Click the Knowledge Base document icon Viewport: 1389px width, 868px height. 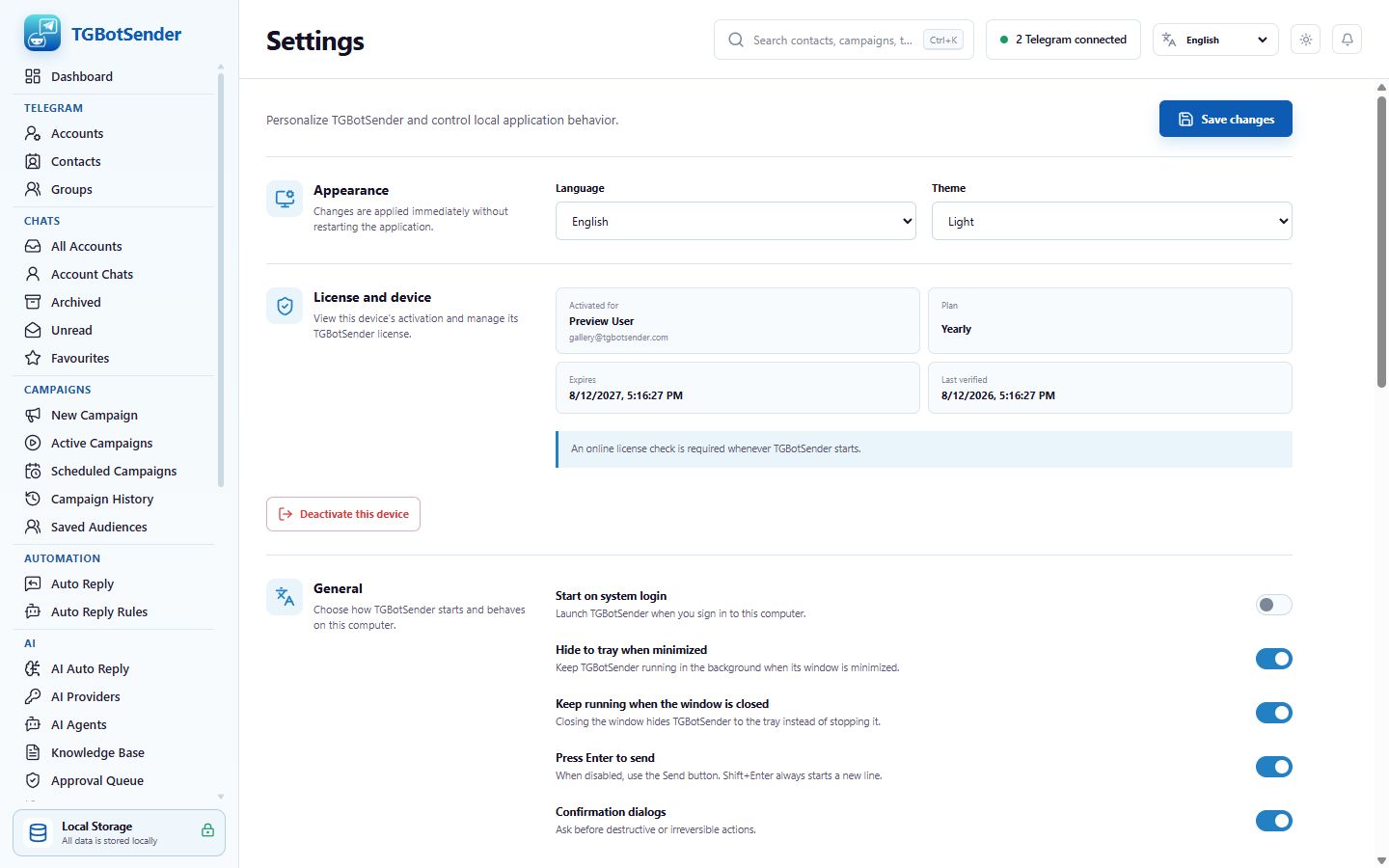33,752
